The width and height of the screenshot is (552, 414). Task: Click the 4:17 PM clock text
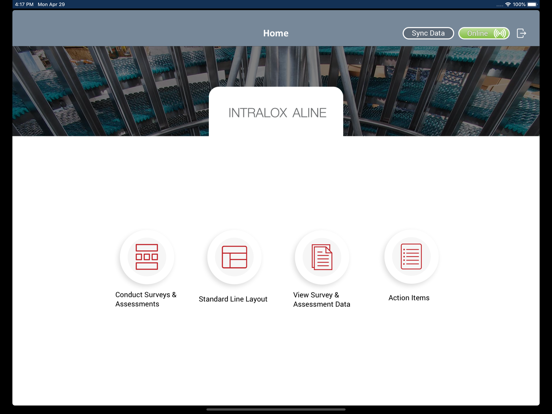coord(24,4)
